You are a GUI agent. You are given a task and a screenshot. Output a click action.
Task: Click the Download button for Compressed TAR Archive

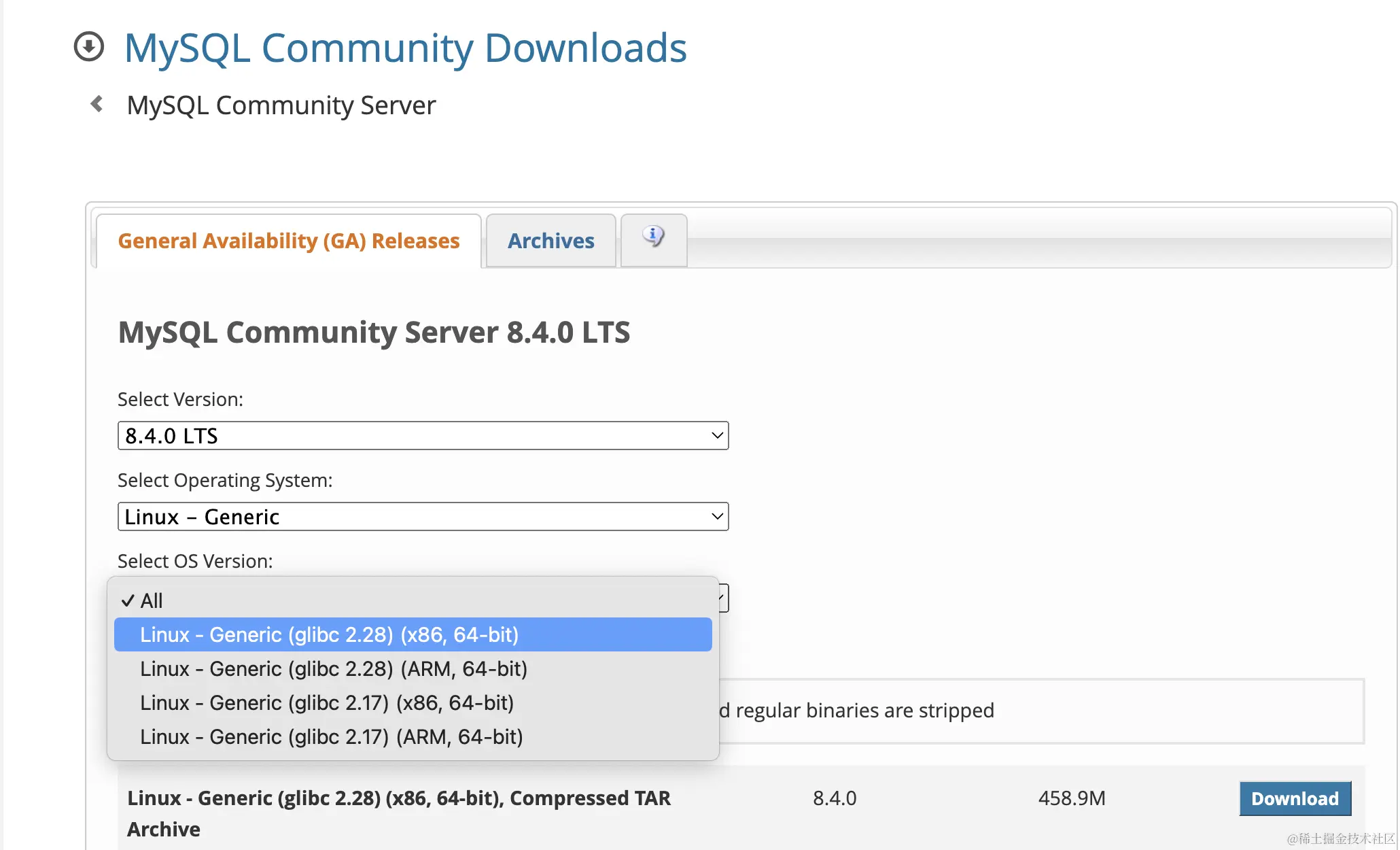click(x=1295, y=798)
